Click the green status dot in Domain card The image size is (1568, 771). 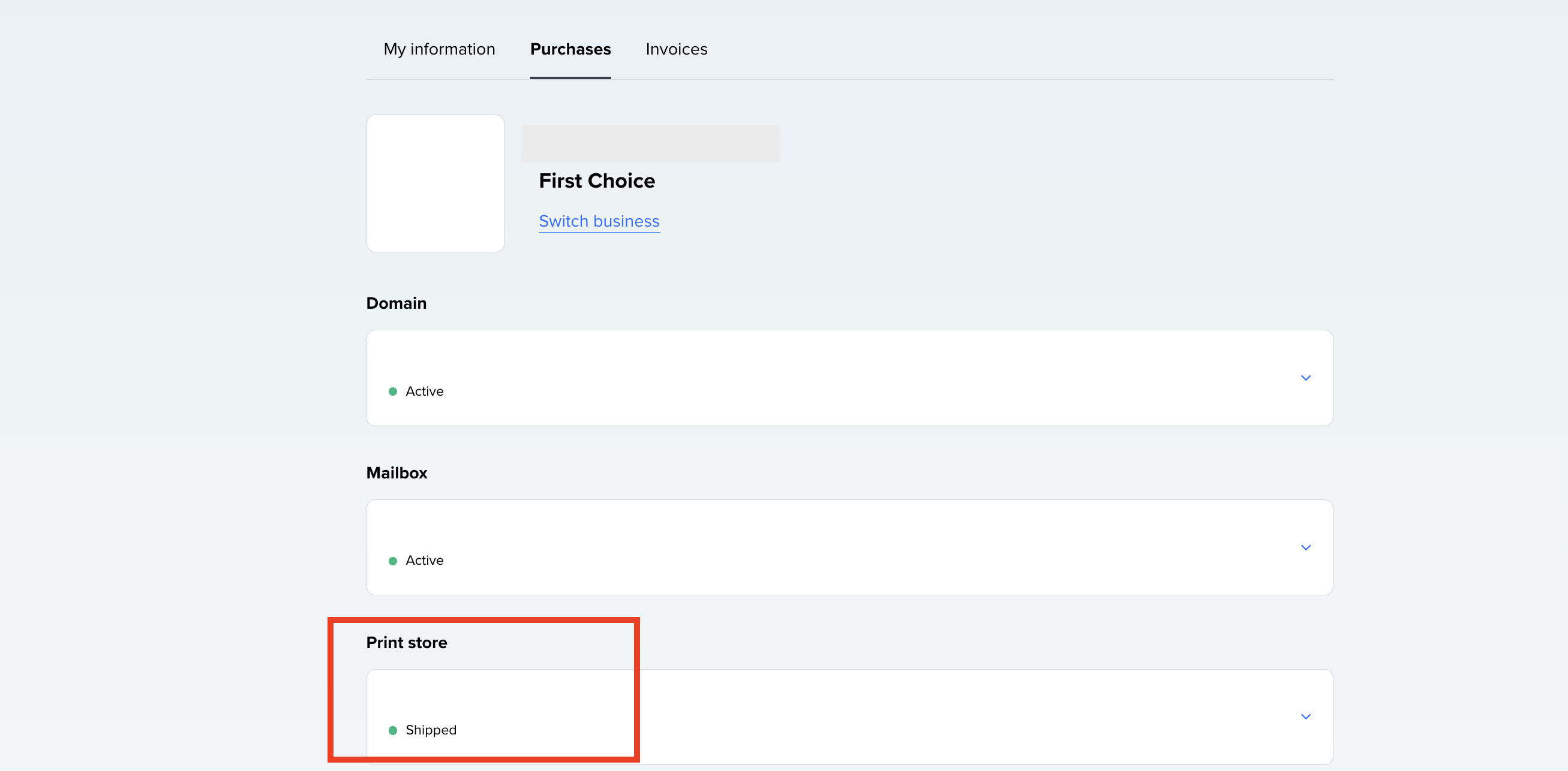393,391
